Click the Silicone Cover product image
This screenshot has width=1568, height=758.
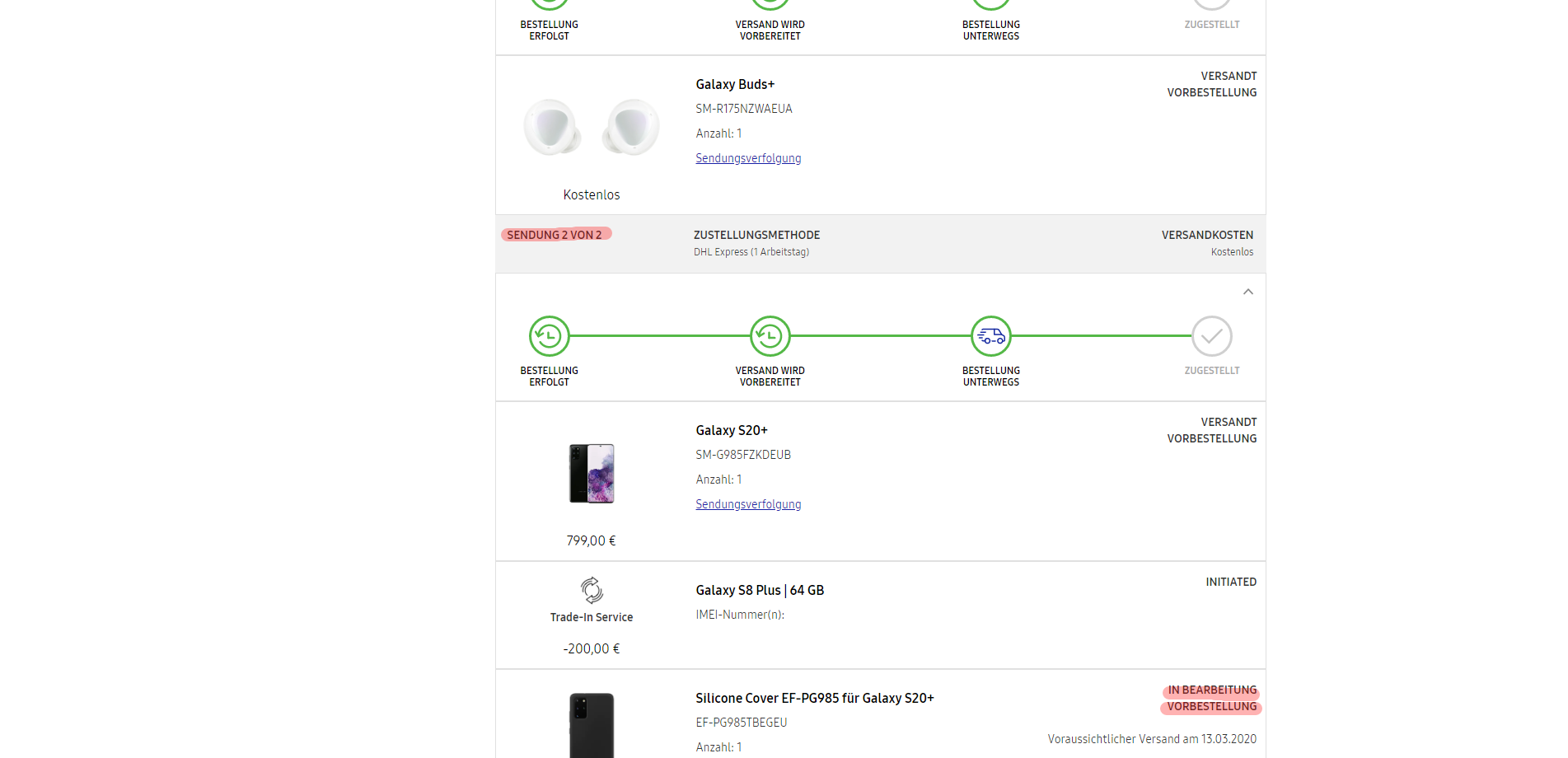point(592,725)
